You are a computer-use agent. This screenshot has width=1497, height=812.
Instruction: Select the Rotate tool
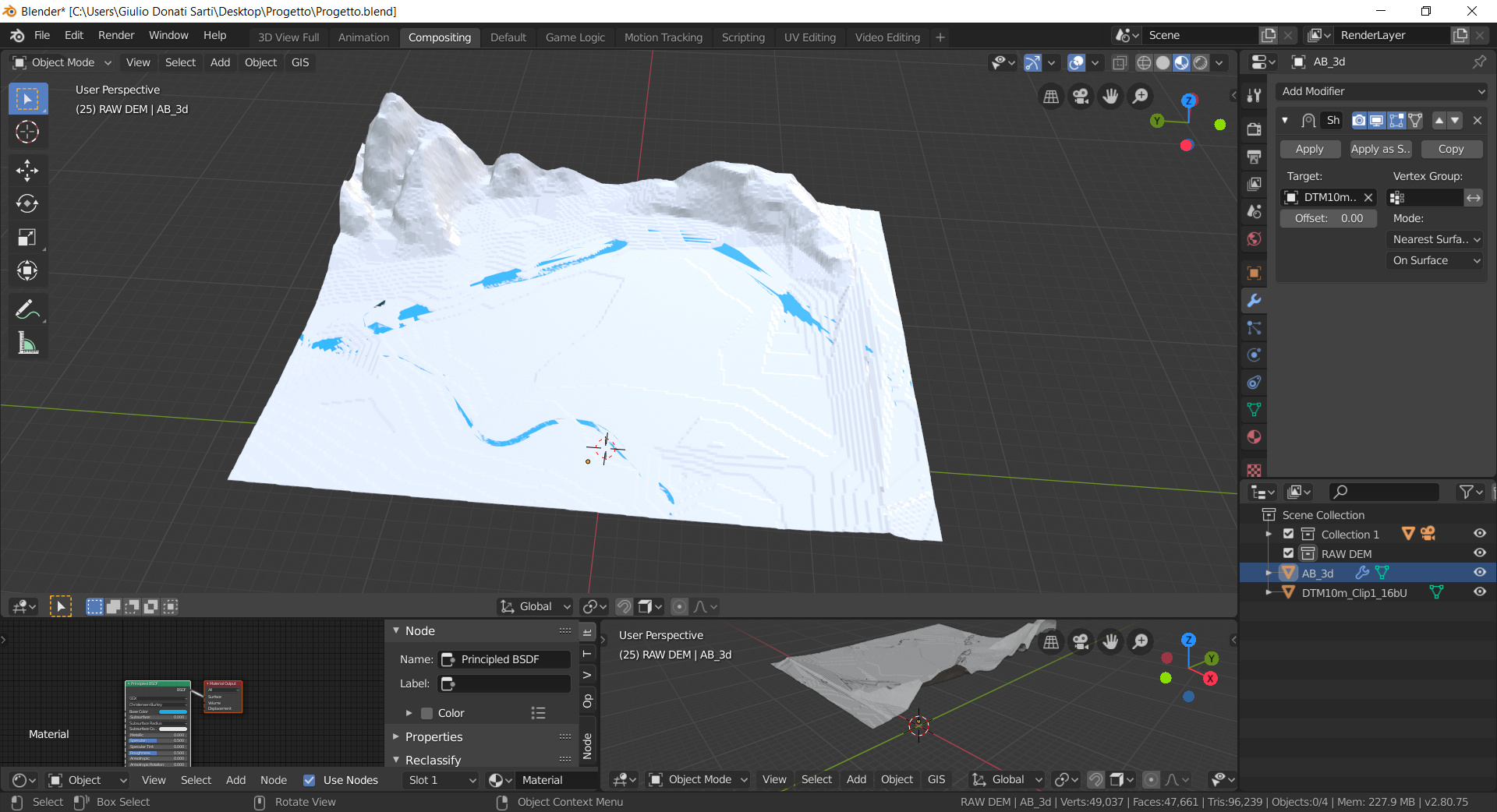coord(27,204)
